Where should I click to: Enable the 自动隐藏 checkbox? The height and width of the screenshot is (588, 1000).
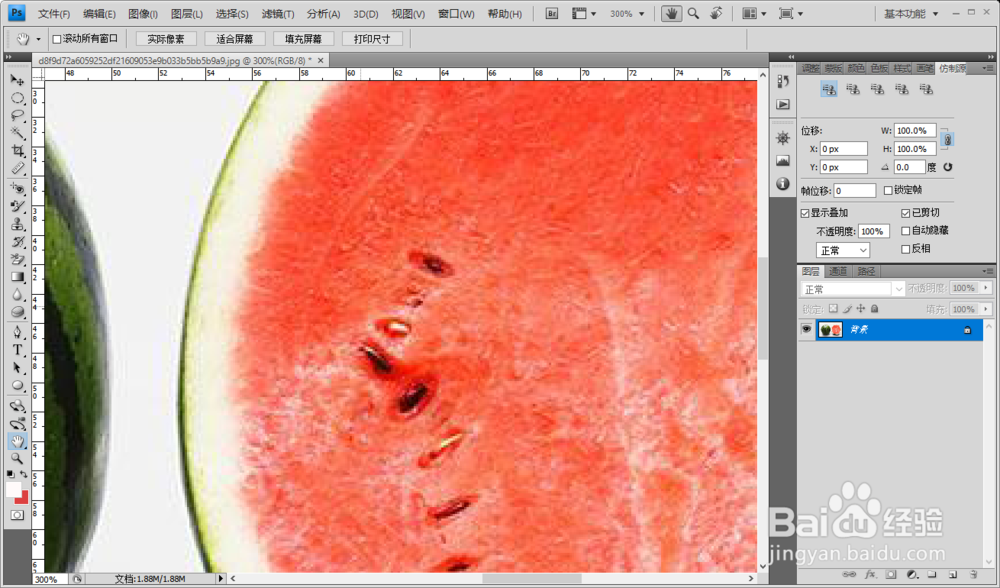[x=906, y=231]
